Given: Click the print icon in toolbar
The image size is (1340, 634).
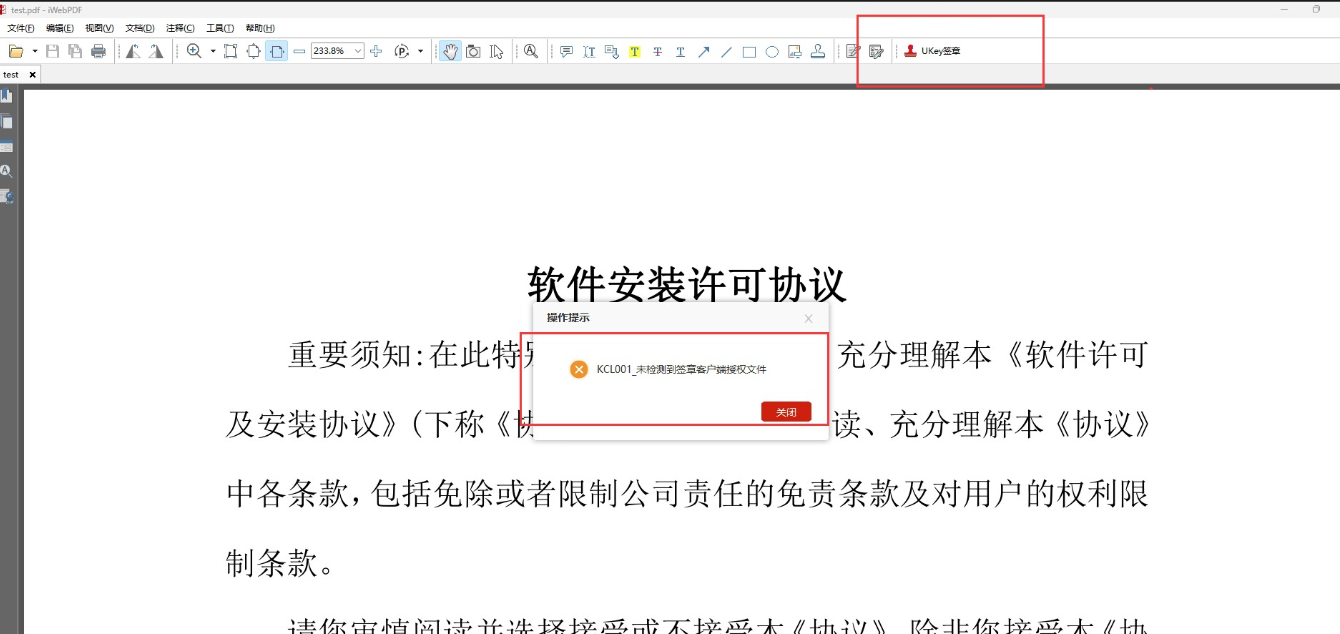Looking at the screenshot, I should (x=98, y=51).
